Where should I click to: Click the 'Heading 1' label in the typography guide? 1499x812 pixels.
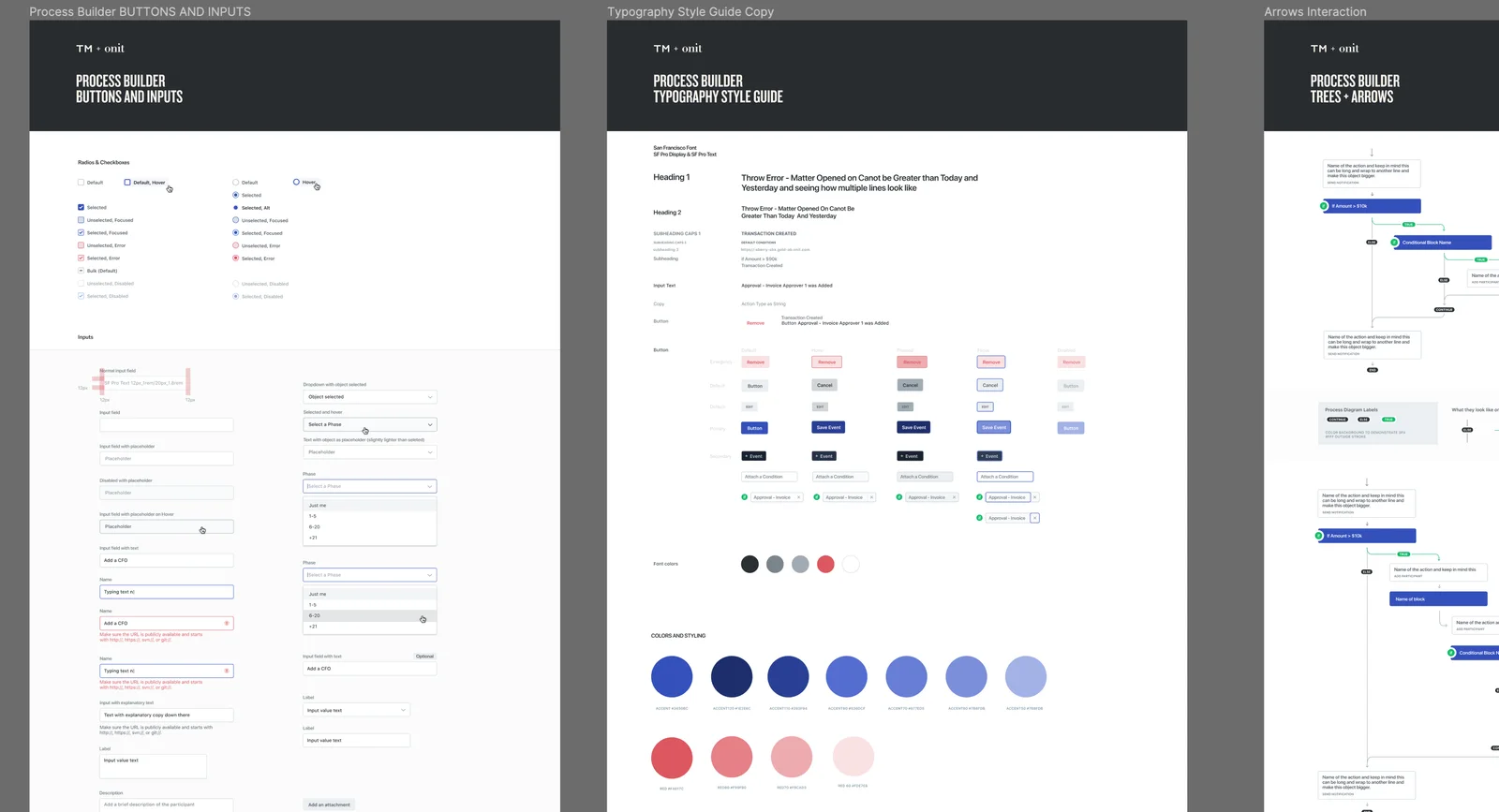pyautogui.click(x=671, y=177)
